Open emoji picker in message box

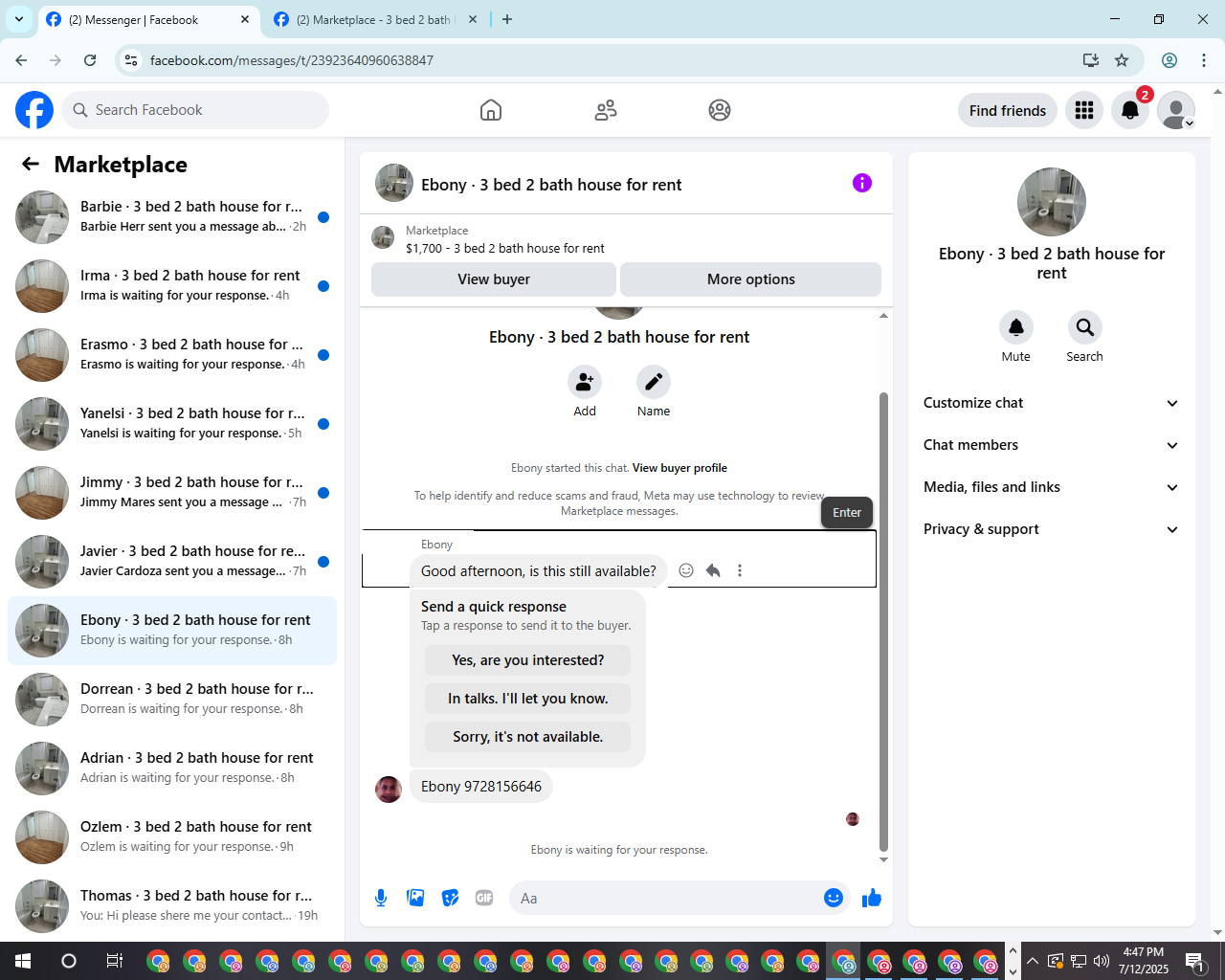pyautogui.click(x=834, y=898)
